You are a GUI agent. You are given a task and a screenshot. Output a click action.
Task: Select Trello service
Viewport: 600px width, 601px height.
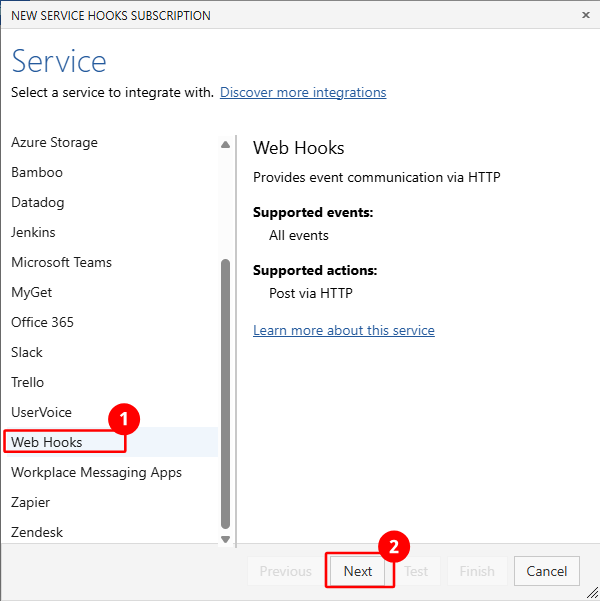[110, 382]
